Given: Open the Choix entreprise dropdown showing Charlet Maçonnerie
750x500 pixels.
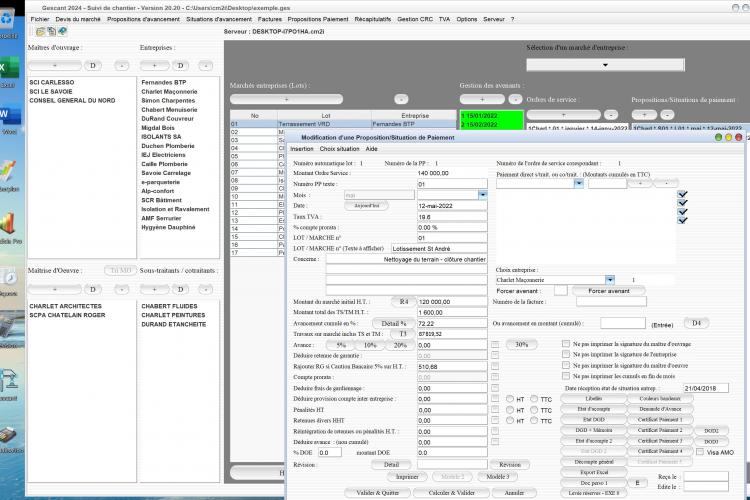Looking at the screenshot, I should pos(610,279).
